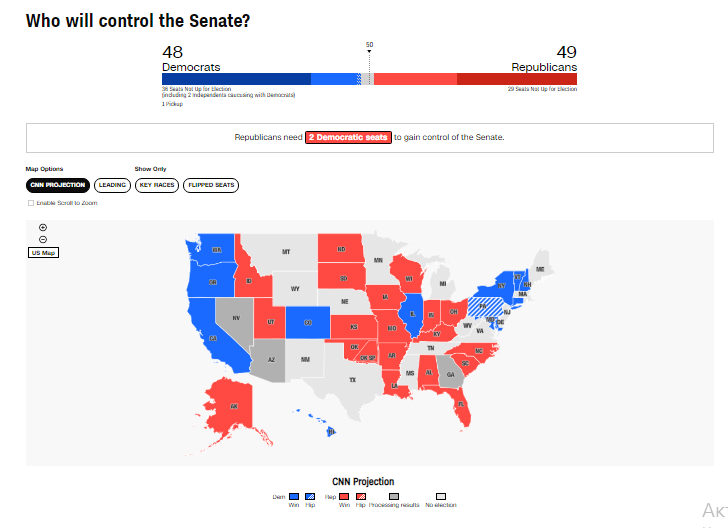Screen dimensions: 728x528
Task: Show only Key Races
Action: 157,185
